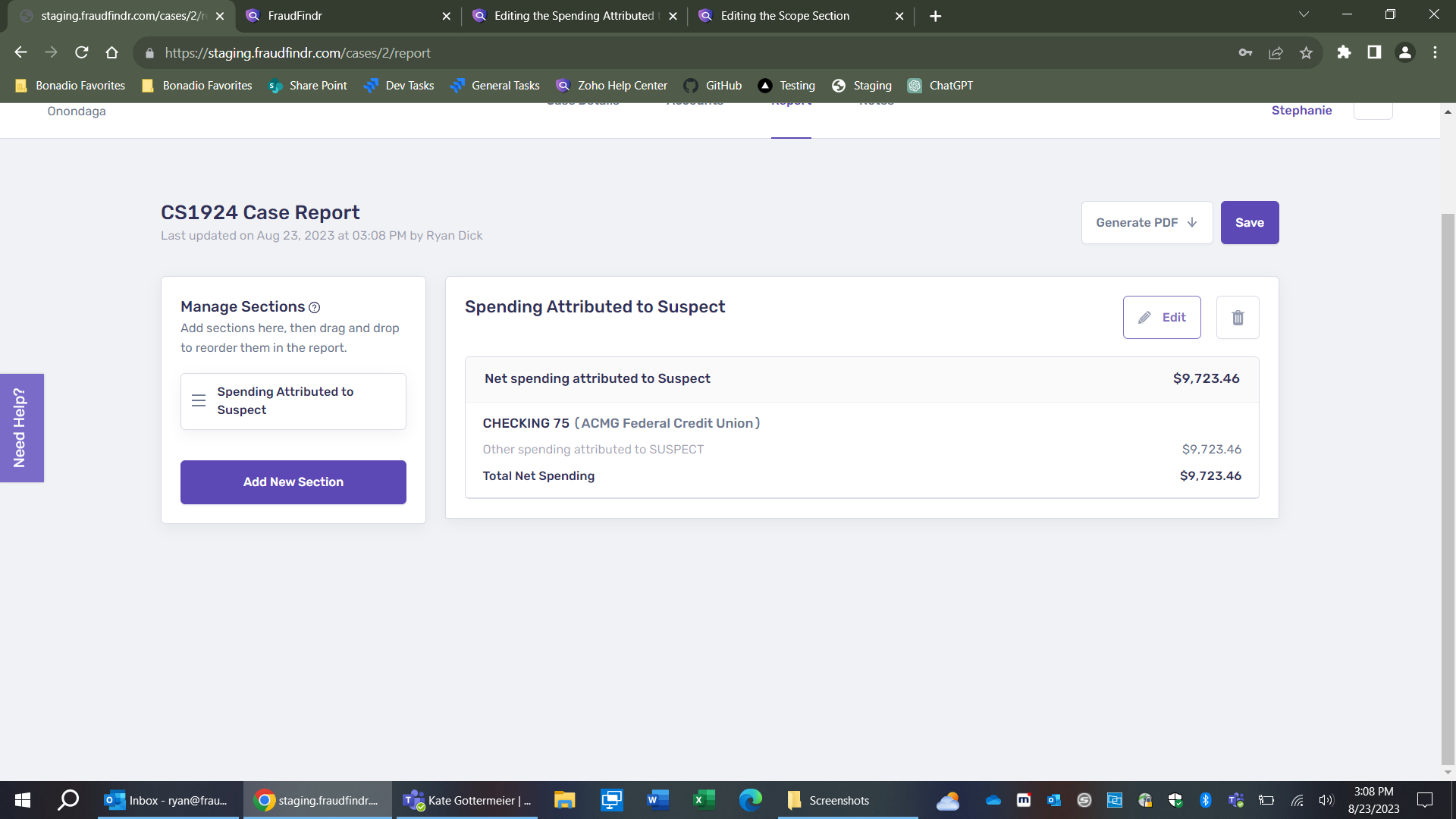This screenshot has height=819, width=1456.
Task: Open Excel from the taskbar
Action: [x=704, y=800]
